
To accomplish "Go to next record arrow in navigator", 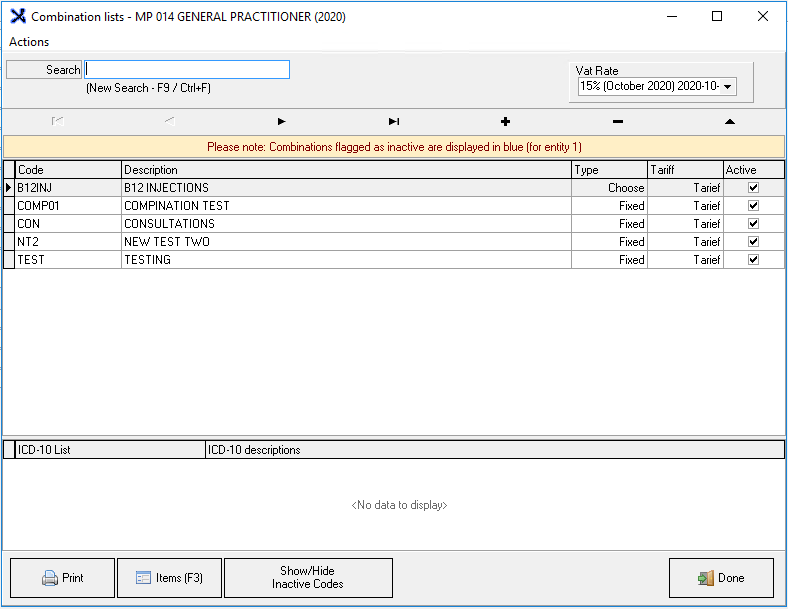I will pyautogui.click(x=282, y=122).
